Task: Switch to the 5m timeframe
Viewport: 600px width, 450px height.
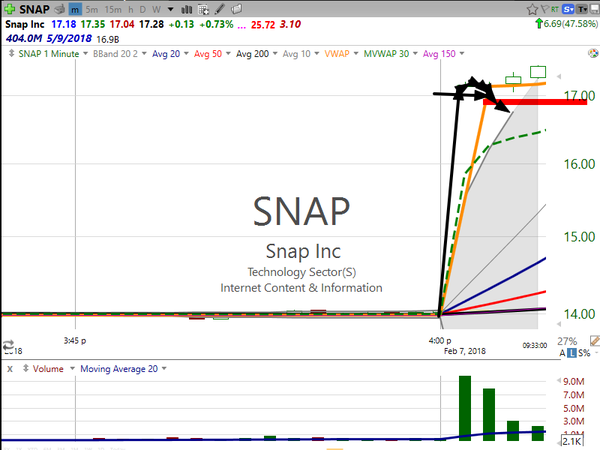Action: (91, 9)
